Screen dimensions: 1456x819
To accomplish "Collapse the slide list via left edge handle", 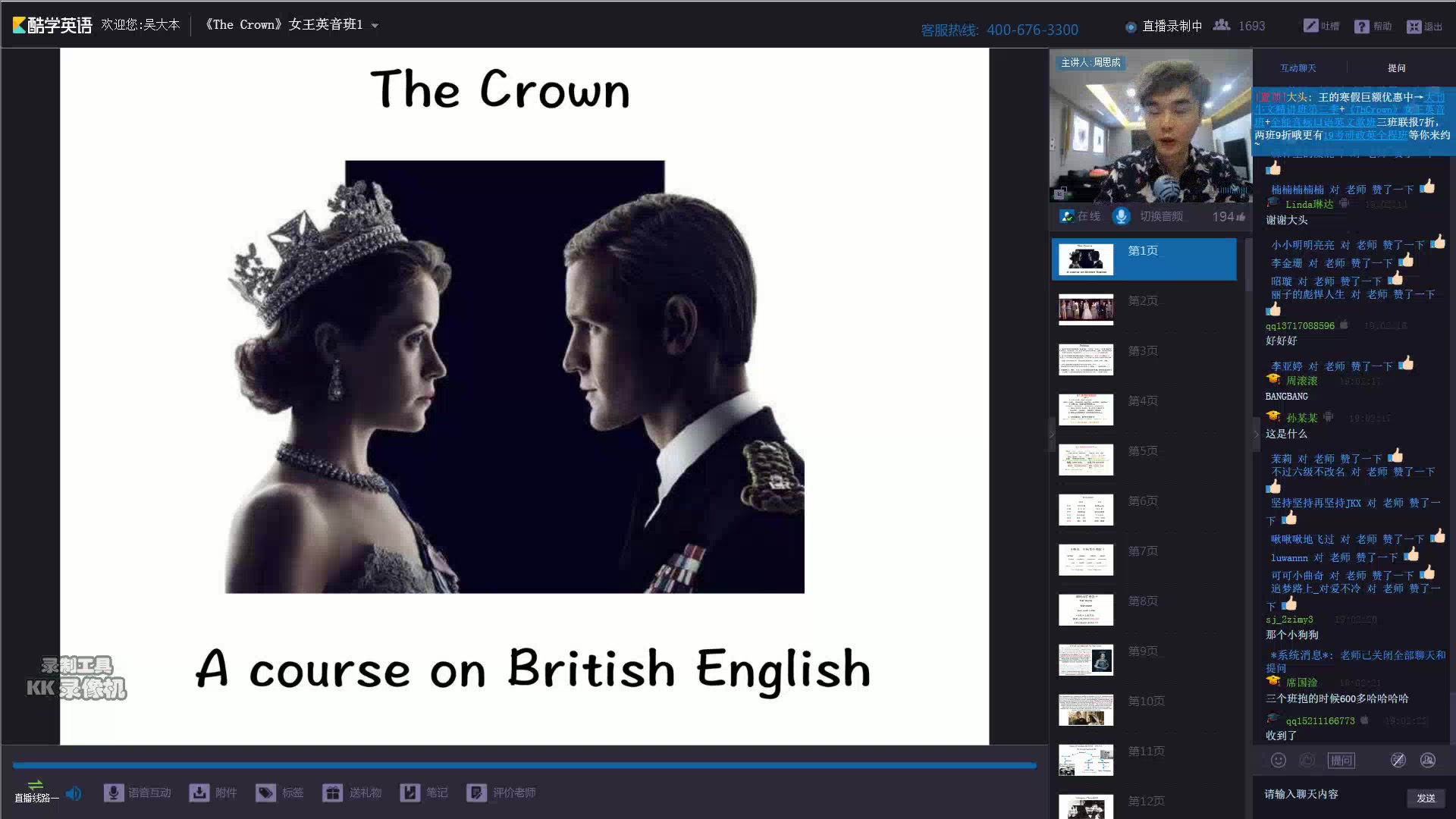I will point(1052,434).
